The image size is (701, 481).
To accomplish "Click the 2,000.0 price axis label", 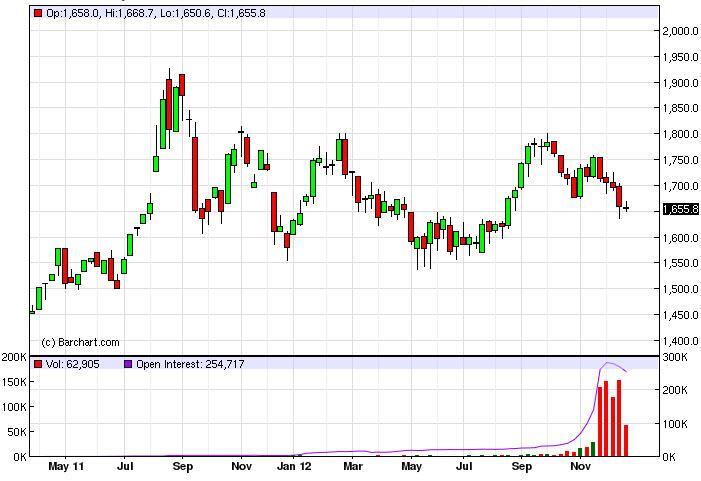I will (x=680, y=31).
